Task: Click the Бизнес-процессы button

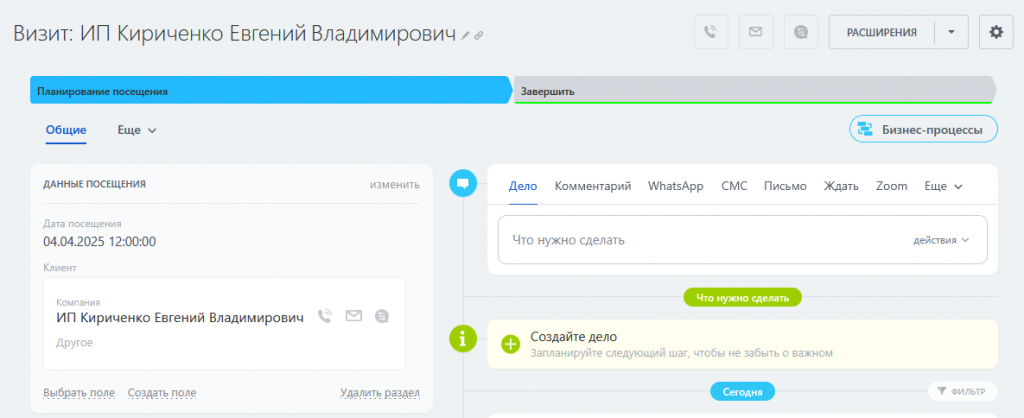Action: [923, 129]
